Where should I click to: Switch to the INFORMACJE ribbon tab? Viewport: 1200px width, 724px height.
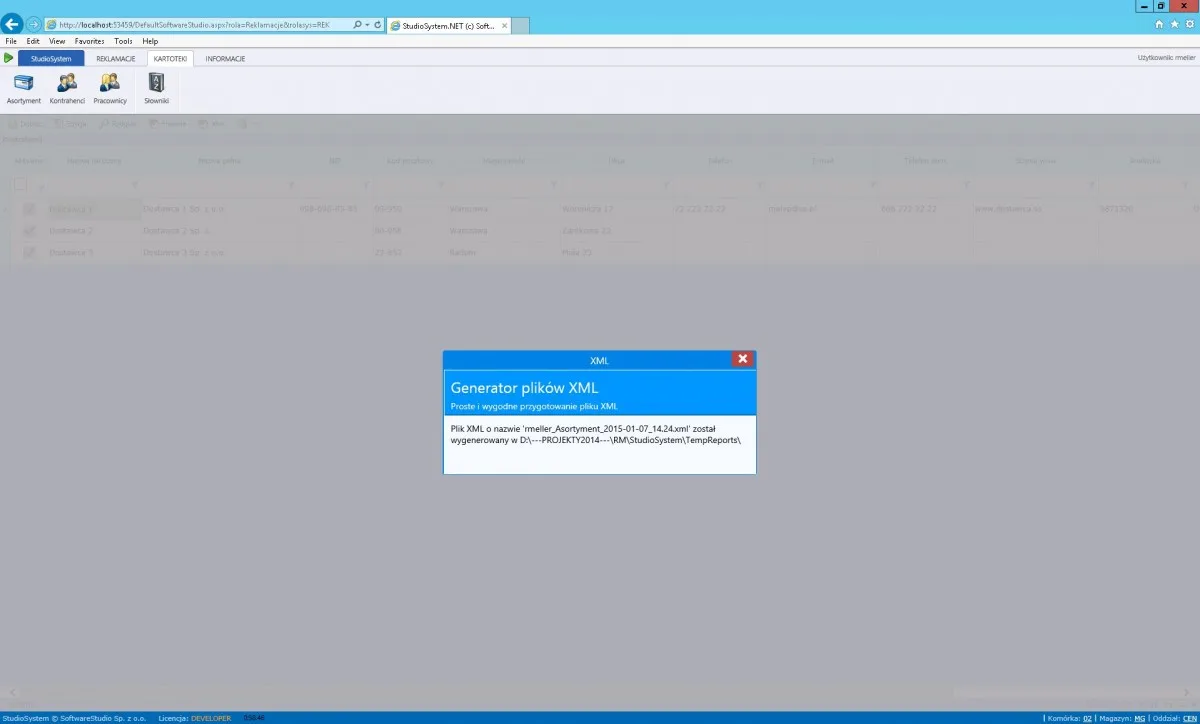pos(225,58)
